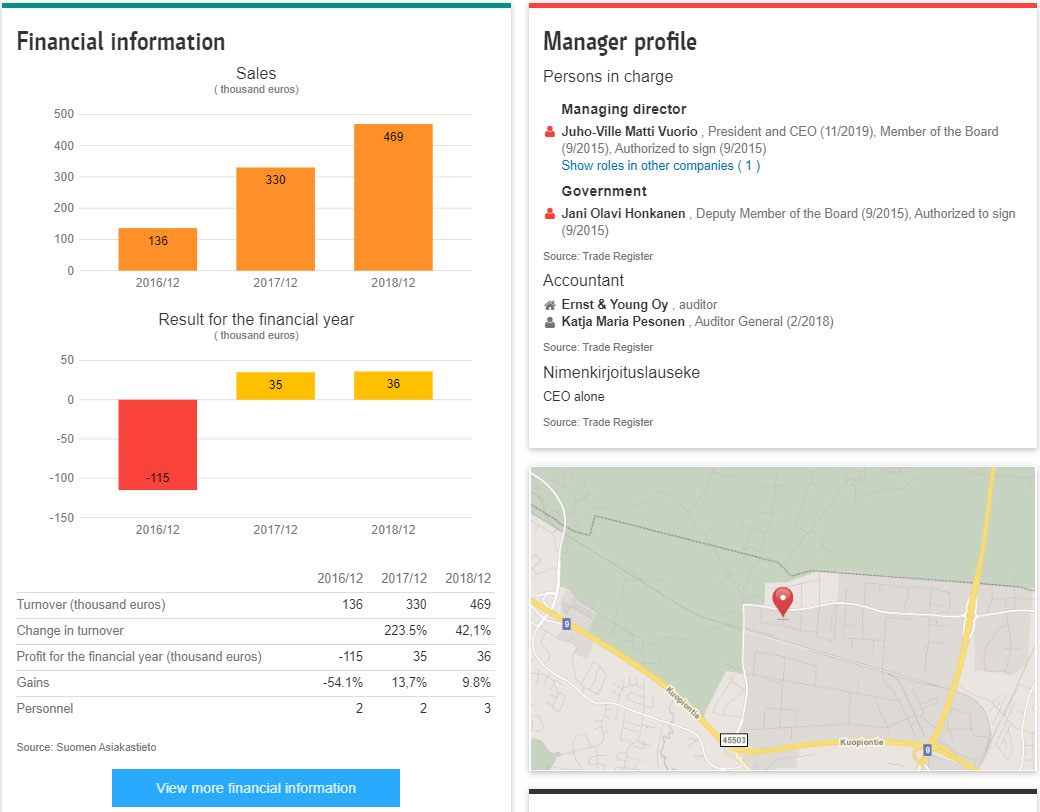Click the gray person icon beside Katja Maria Pesonen
The width and height of the screenshot is (1040, 812).
click(549, 323)
